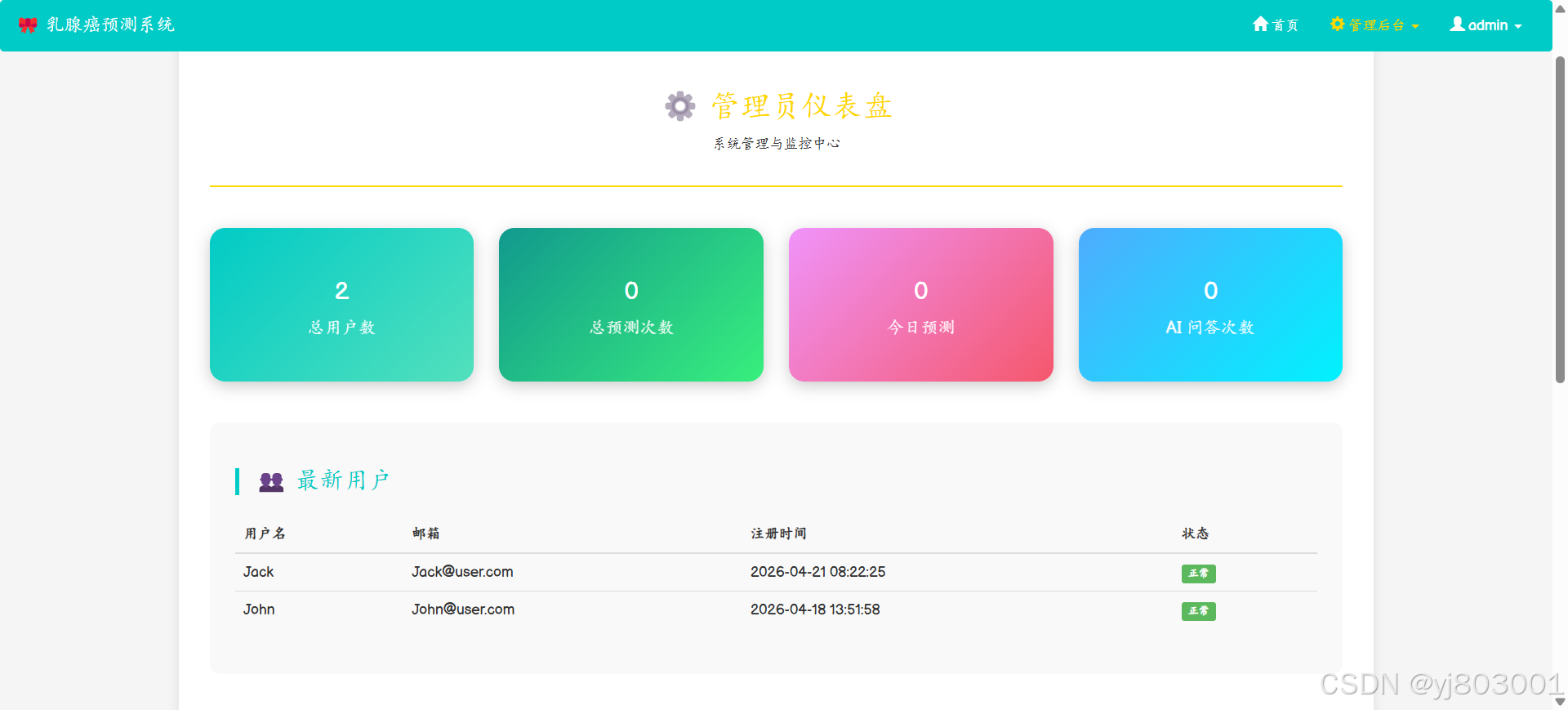Open the admin account dropdown

point(1486,25)
